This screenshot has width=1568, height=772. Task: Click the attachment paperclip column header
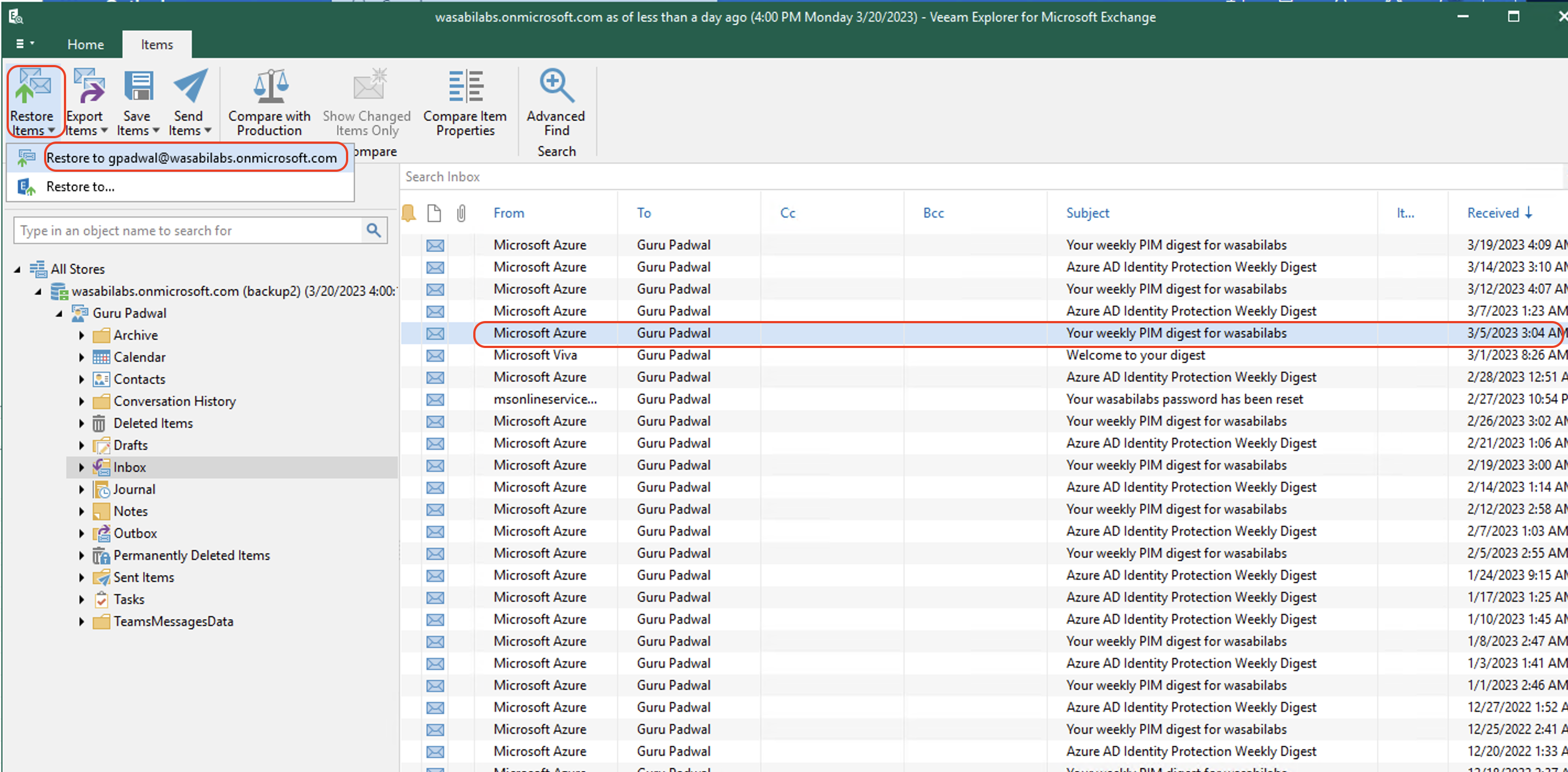pos(461,213)
